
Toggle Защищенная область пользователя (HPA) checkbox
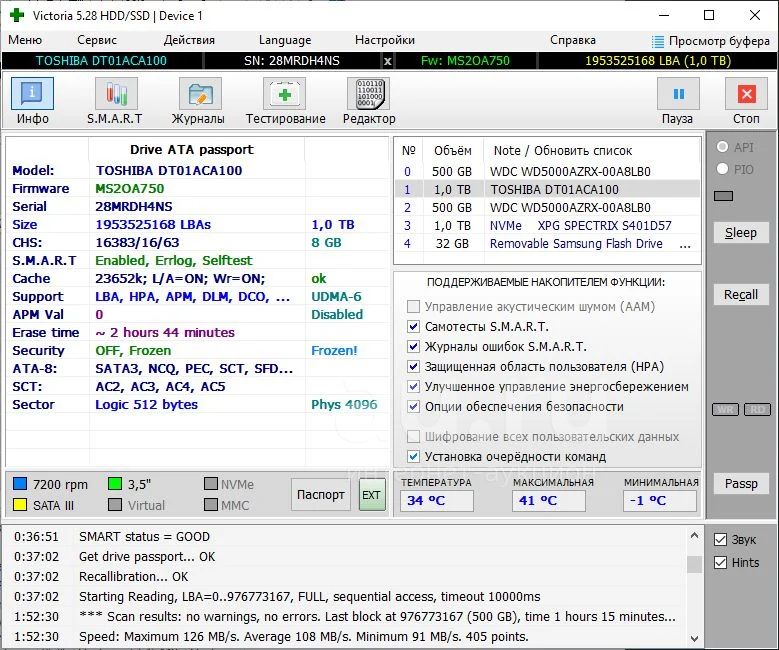coord(413,367)
